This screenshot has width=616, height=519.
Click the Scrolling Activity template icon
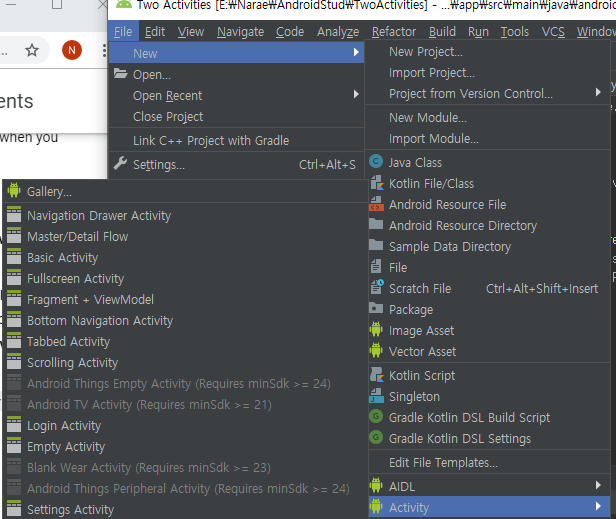[x=14, y=362]
